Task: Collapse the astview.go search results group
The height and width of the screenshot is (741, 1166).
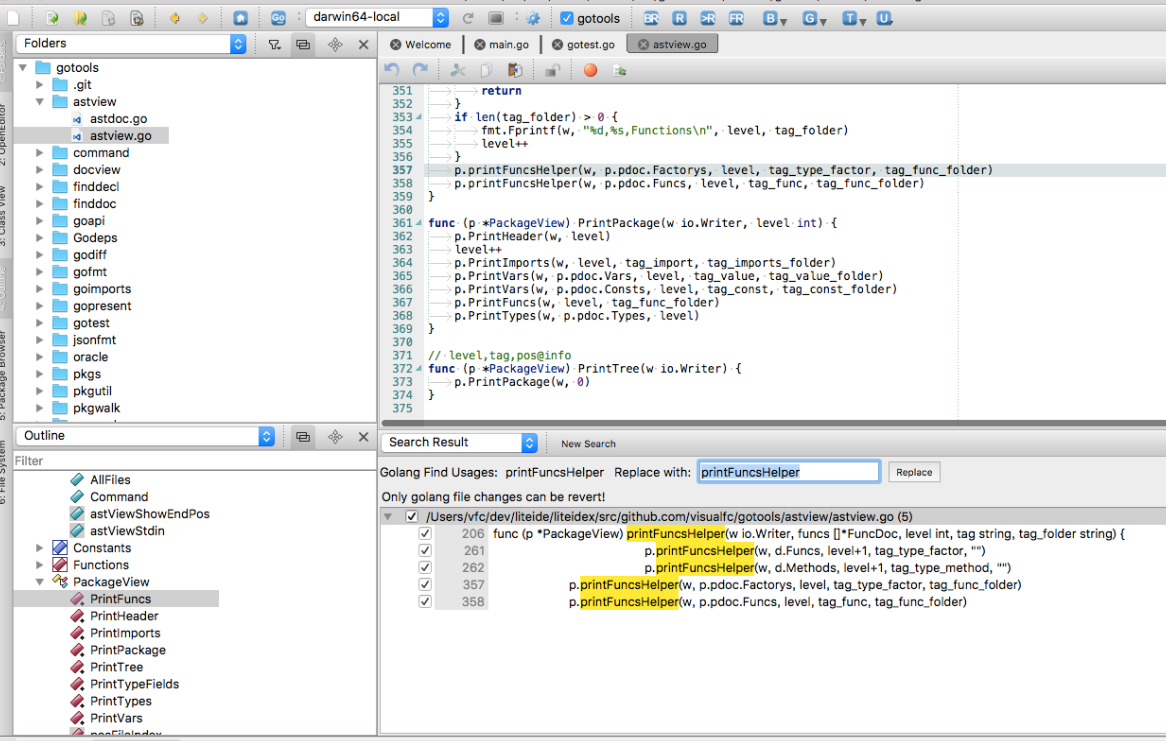Action: pos(387,516)
